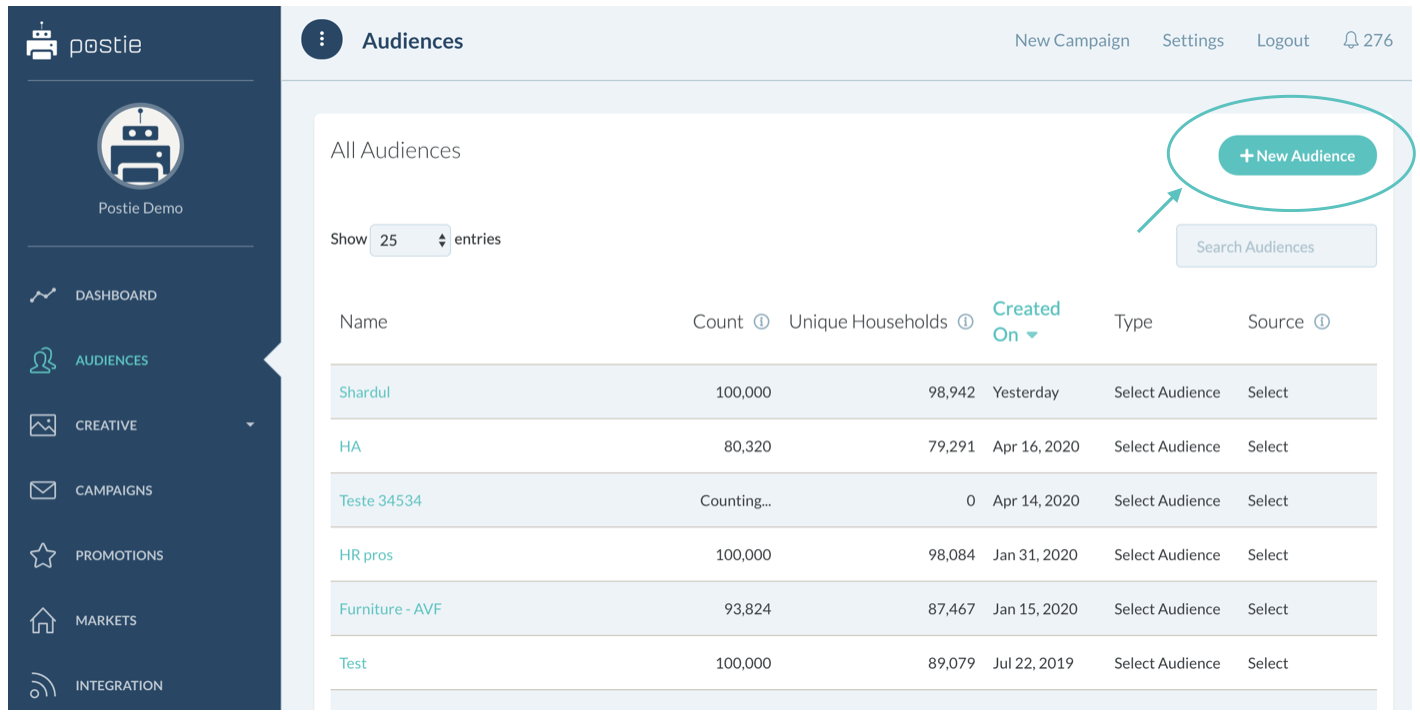Screen dimensions: 1420x724
Task: Go to Audiences in the sidebar
Action: coord(111,360)
